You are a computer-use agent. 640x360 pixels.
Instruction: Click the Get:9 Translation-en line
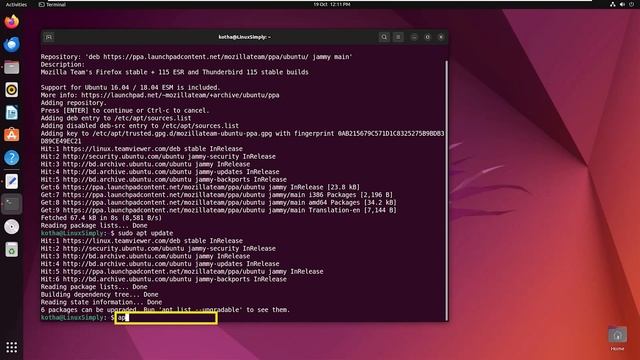218,210
